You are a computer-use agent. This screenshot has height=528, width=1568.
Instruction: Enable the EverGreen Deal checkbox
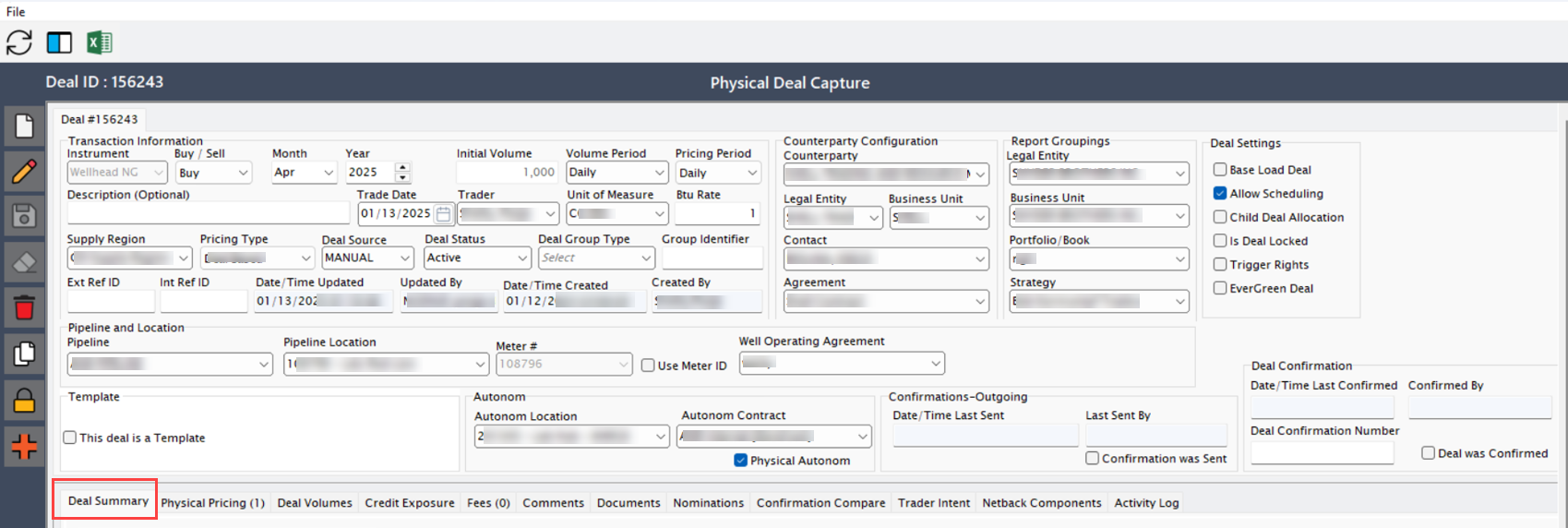pyautogui.click(x=1220, y=288)
